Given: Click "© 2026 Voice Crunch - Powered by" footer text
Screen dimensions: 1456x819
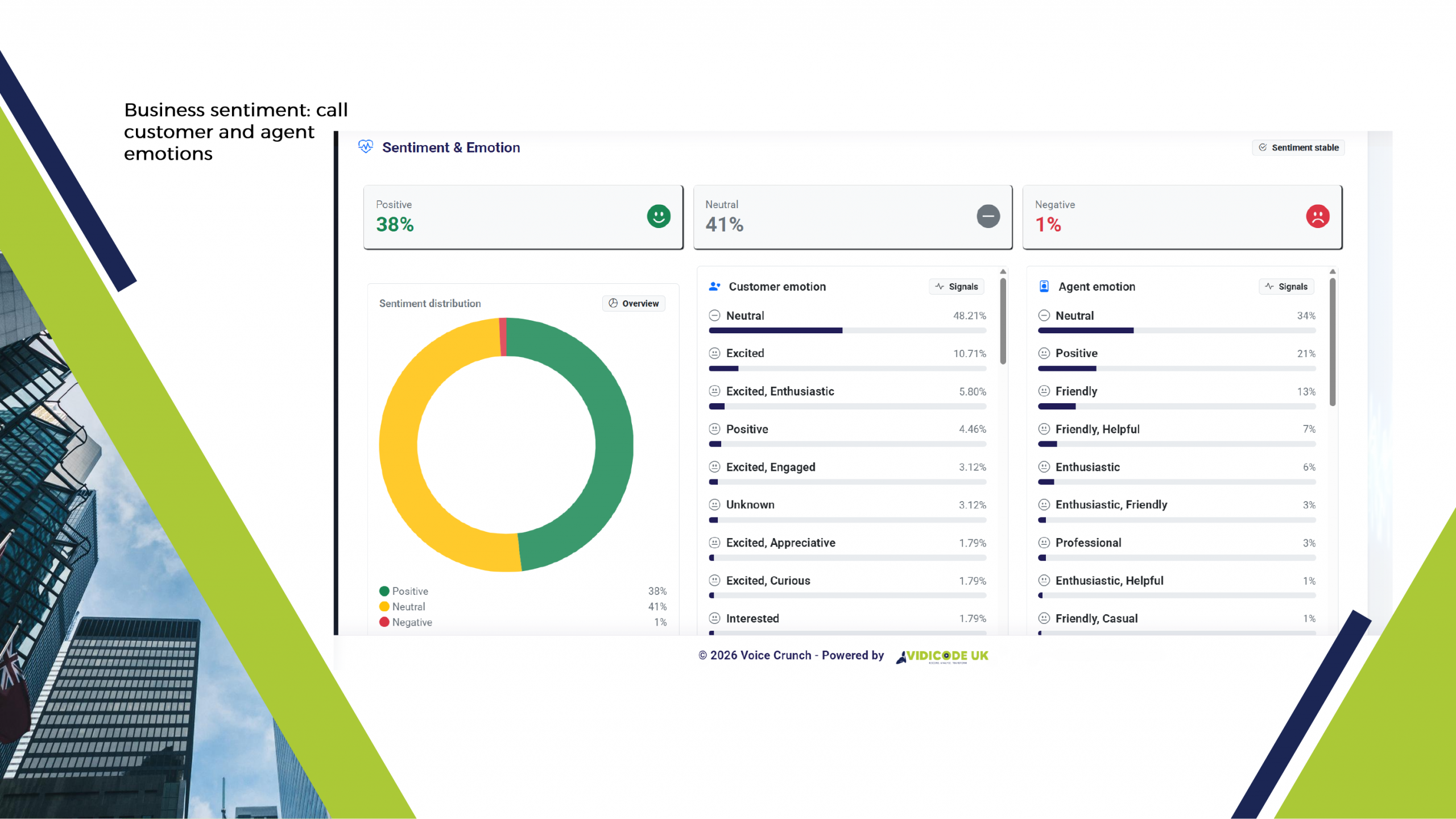Looking at the screenshot, I should point(791,655).
